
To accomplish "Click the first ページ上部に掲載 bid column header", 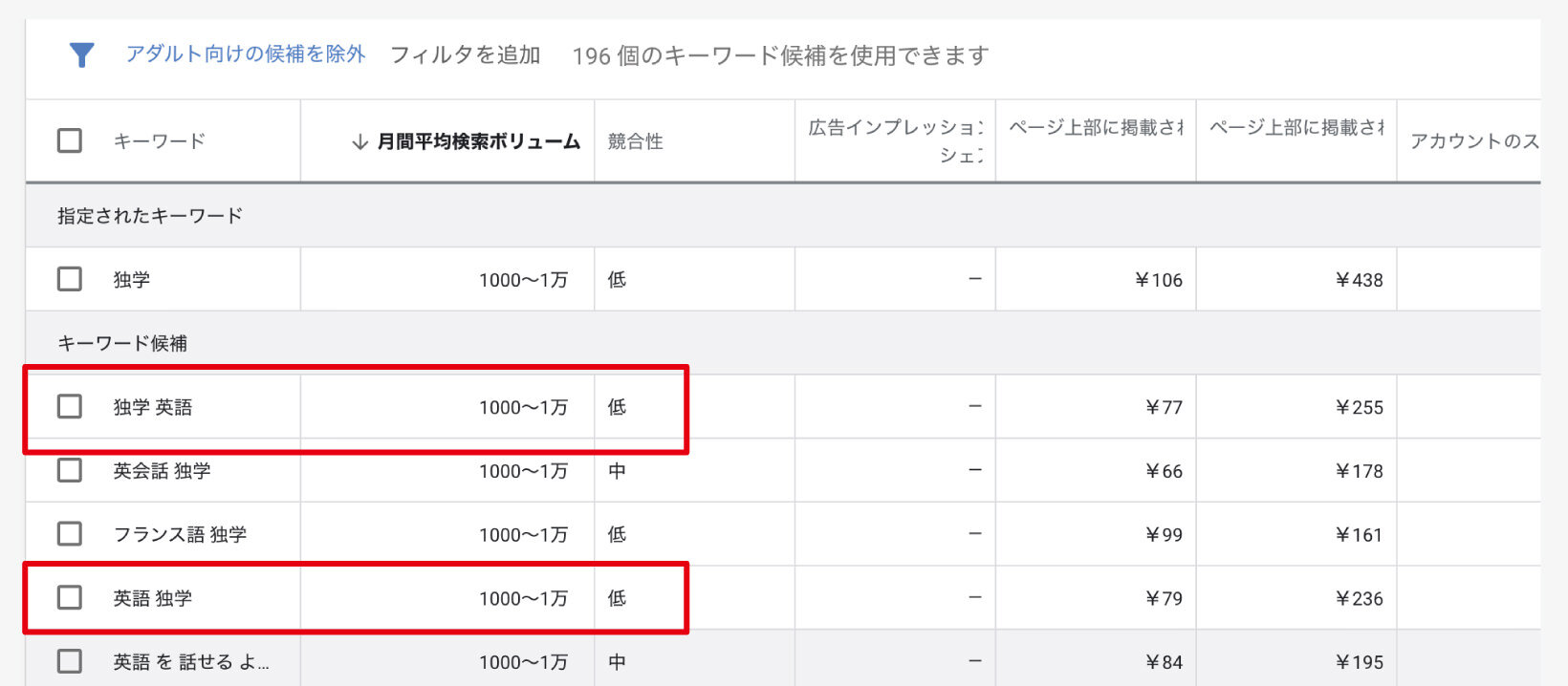I will pos(1096,128).
